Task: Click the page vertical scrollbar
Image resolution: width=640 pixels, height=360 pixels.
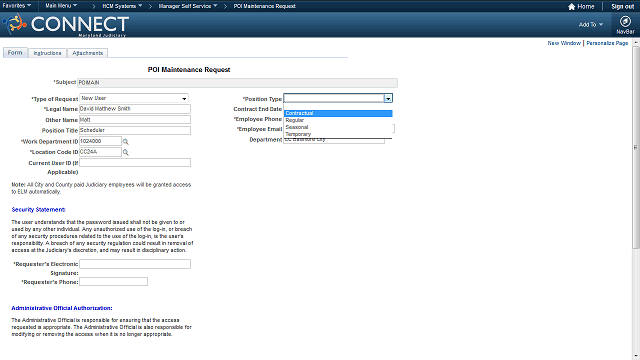Action: (x=636, y=147)
